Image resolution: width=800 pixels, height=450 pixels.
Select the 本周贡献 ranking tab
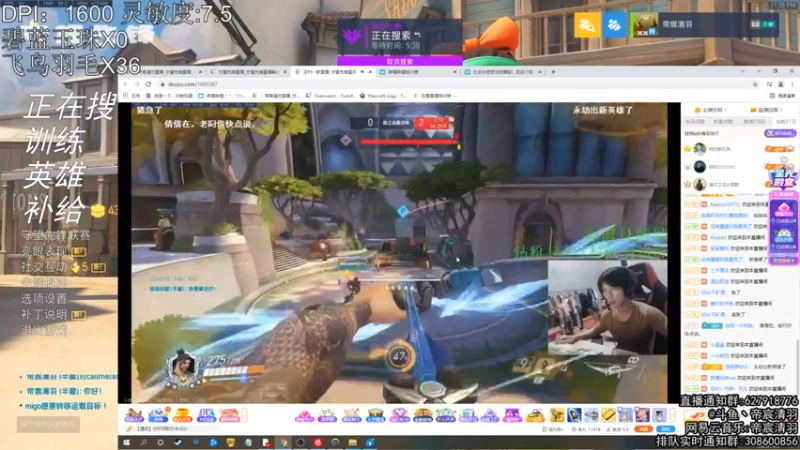722,121
